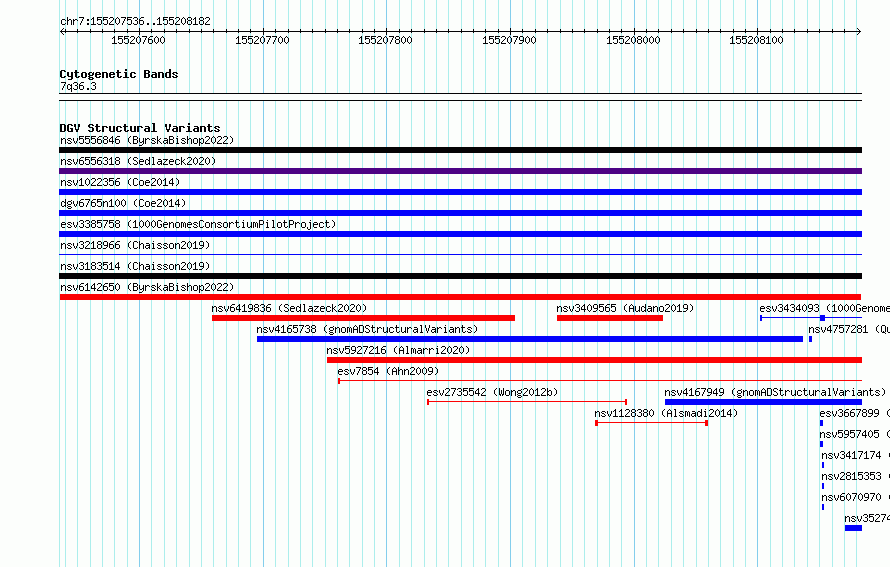Click the thin blue line of nsv3218966

click(x=460, y=255)
